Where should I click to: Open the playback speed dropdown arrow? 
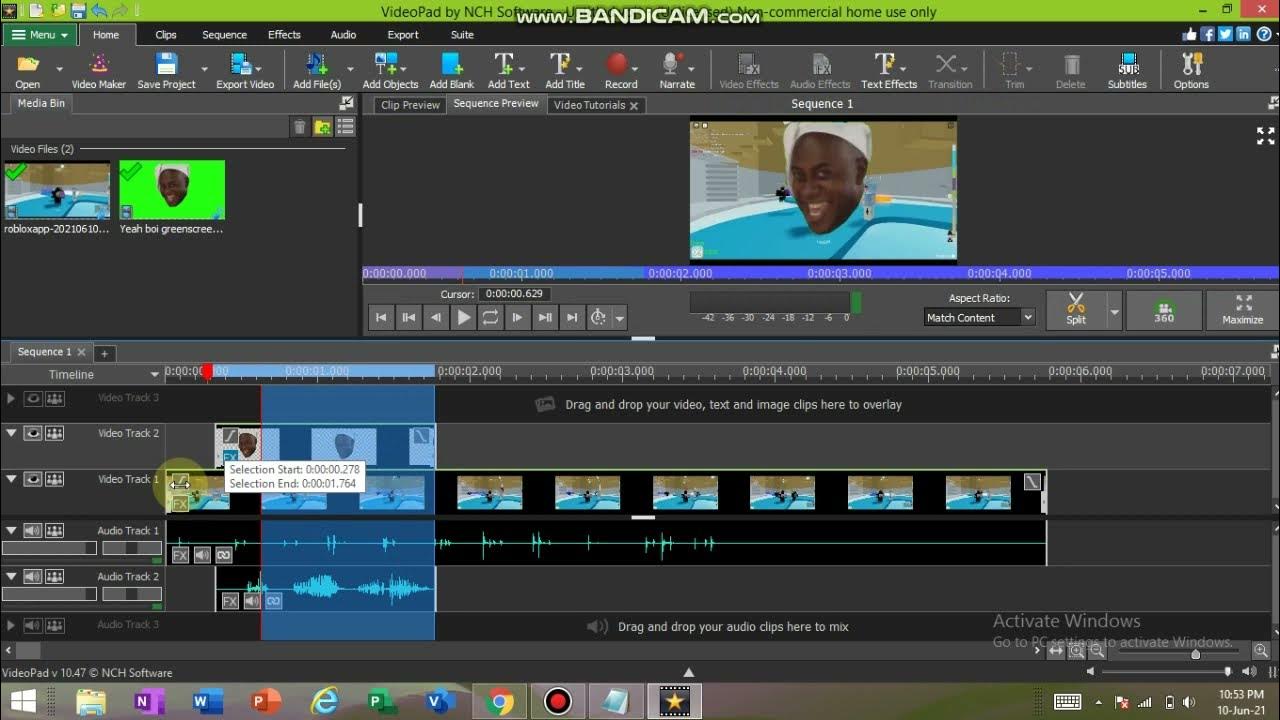click(620, 318)
